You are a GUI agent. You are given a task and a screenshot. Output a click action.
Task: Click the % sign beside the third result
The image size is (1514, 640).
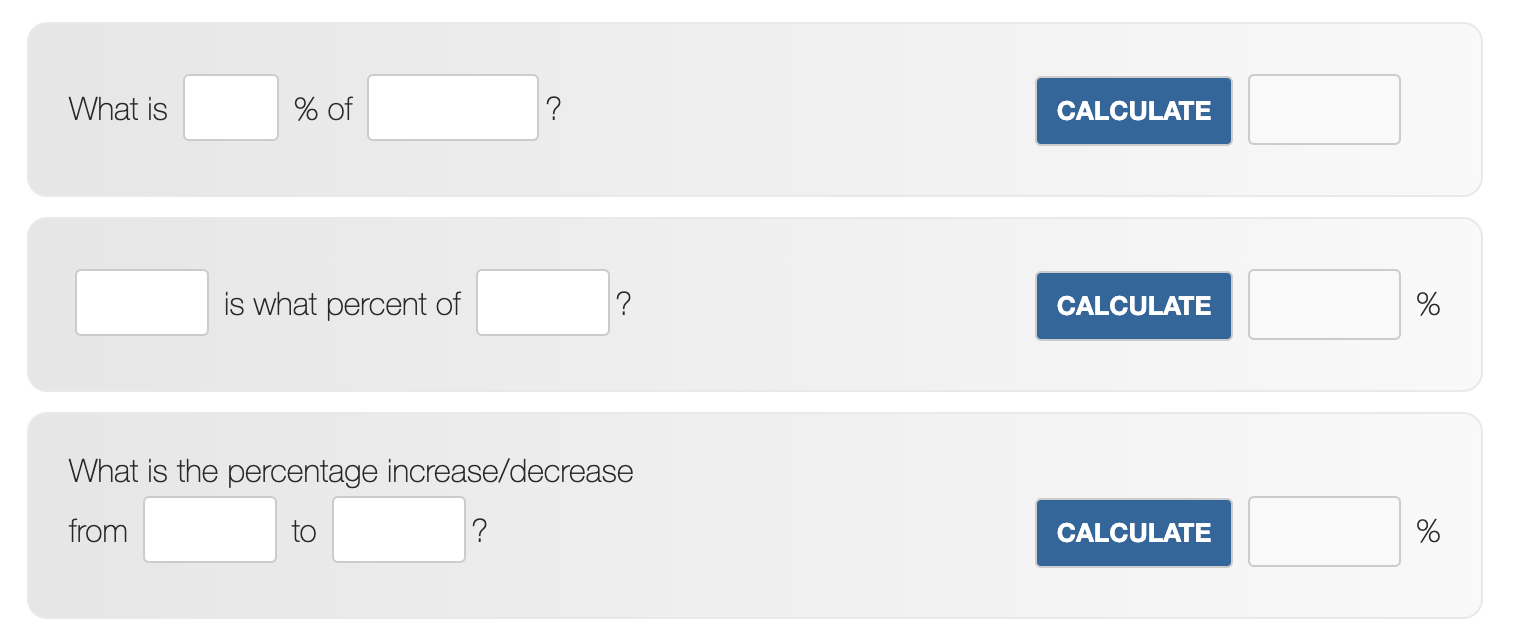coord(1429,532)
